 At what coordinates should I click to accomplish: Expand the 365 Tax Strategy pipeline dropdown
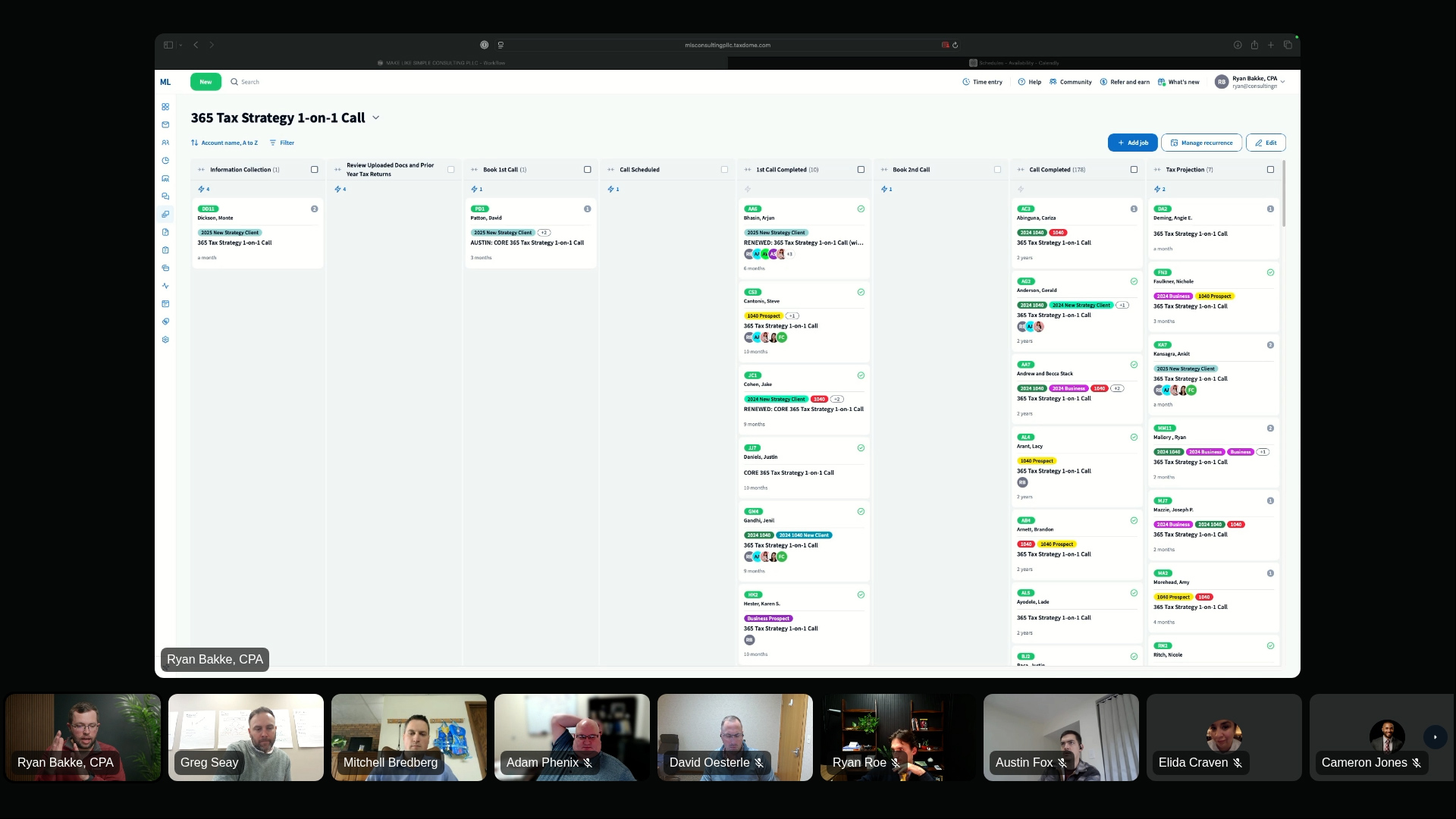click(376, 118)
